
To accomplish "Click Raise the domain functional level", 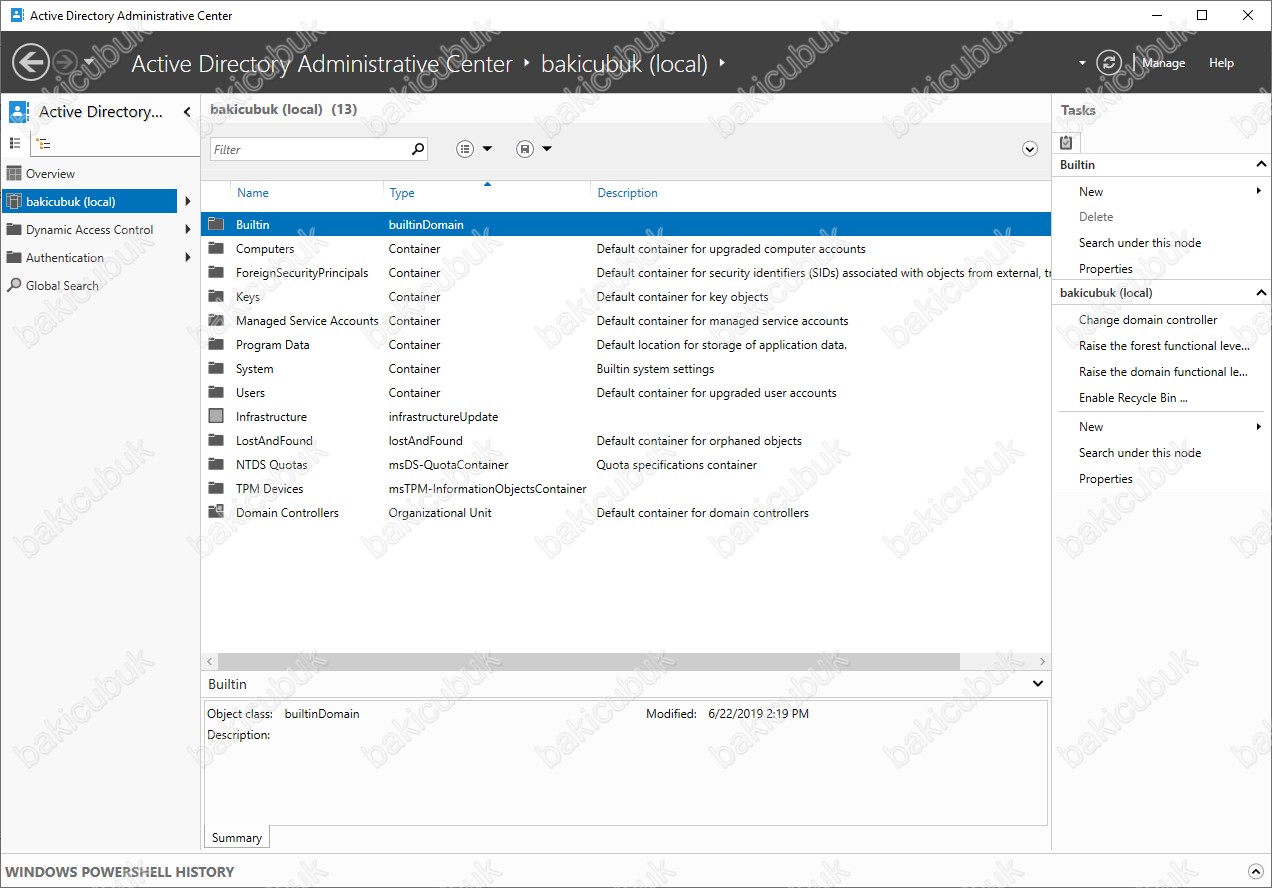I will pyautogui.click(x=1163, y=372).
